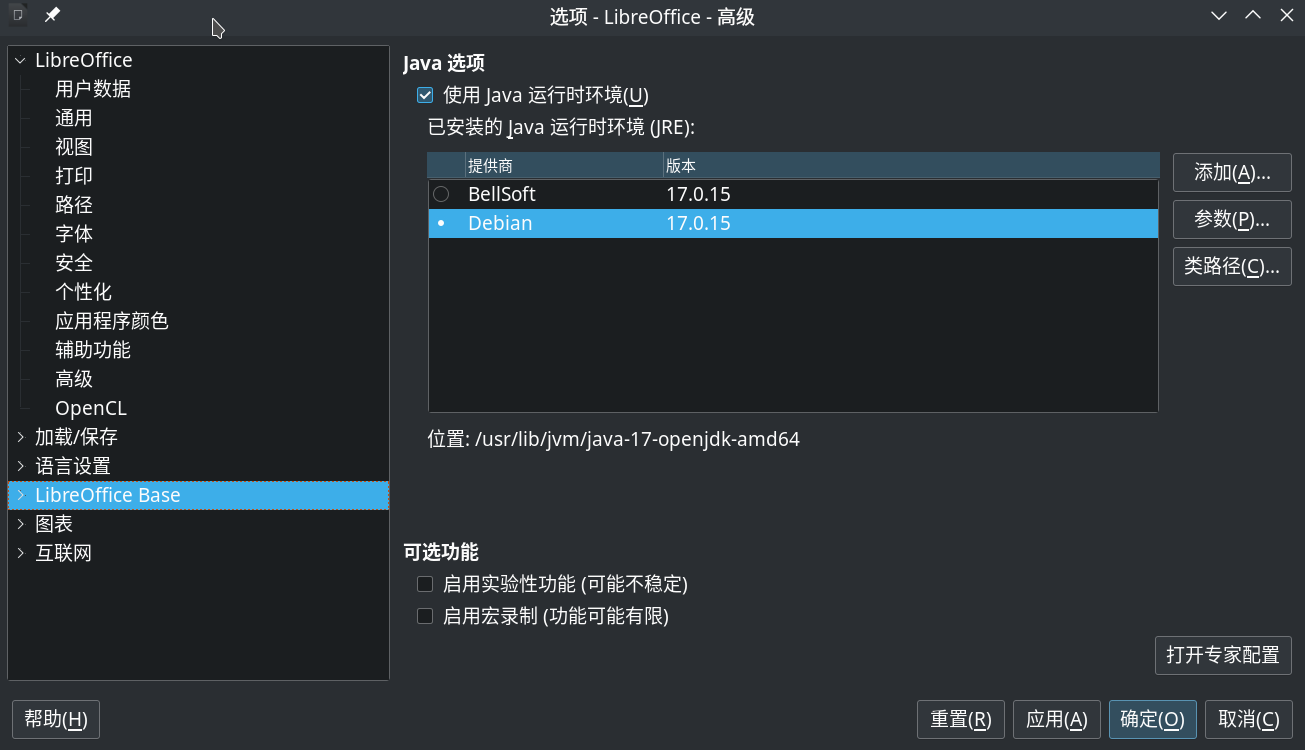1305x750 pixels.
Task: Sort by the 提供商 column header
Action: 563,166
